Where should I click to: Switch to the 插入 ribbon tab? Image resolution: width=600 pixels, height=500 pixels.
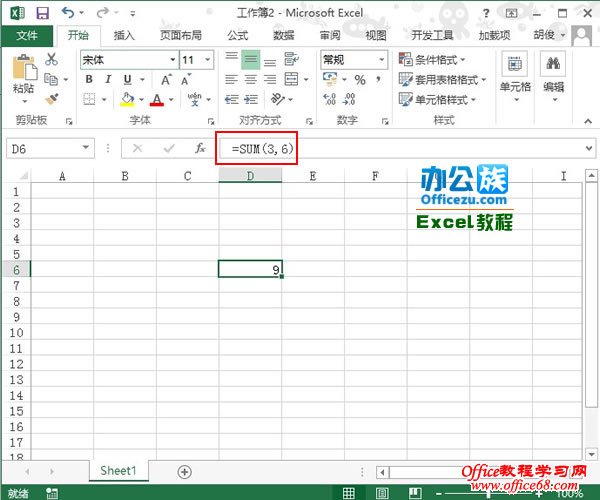[124, 34]
